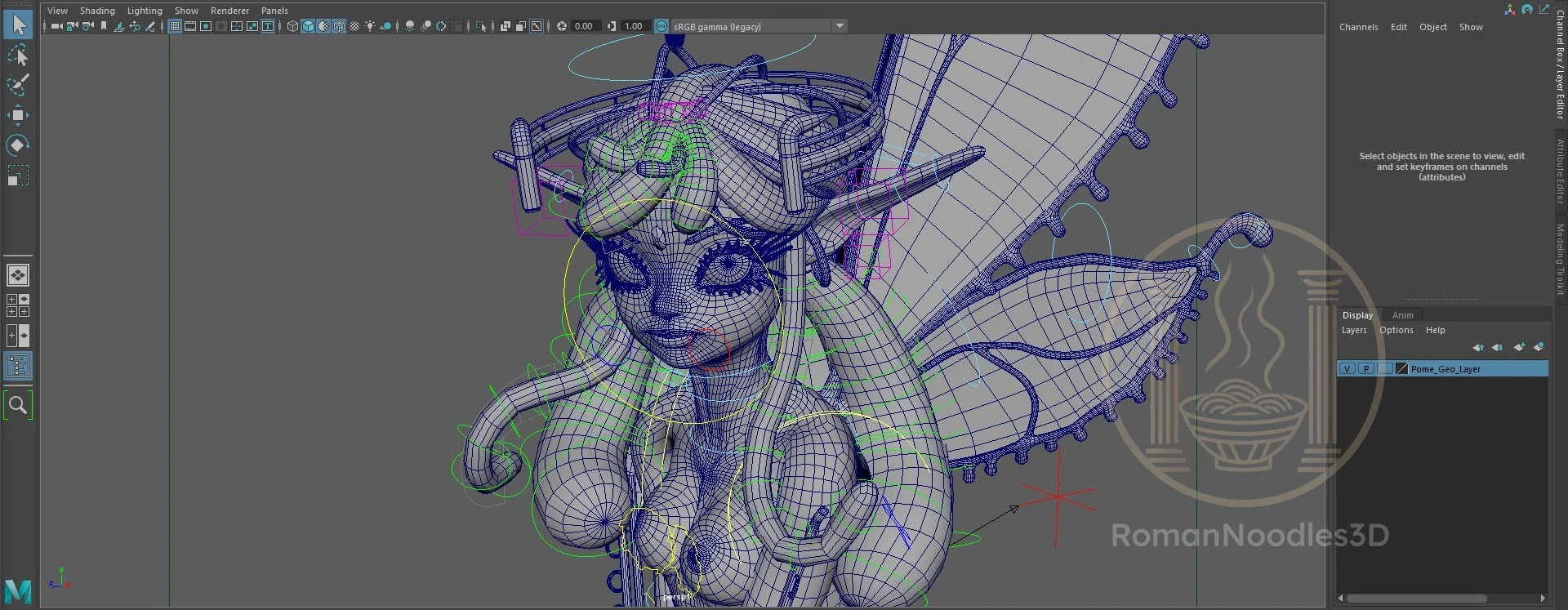This screenshot has width=1568, height=610.
Task: Toggle 2D Pan/Zoom icon
Action: (x=135, y=26)
